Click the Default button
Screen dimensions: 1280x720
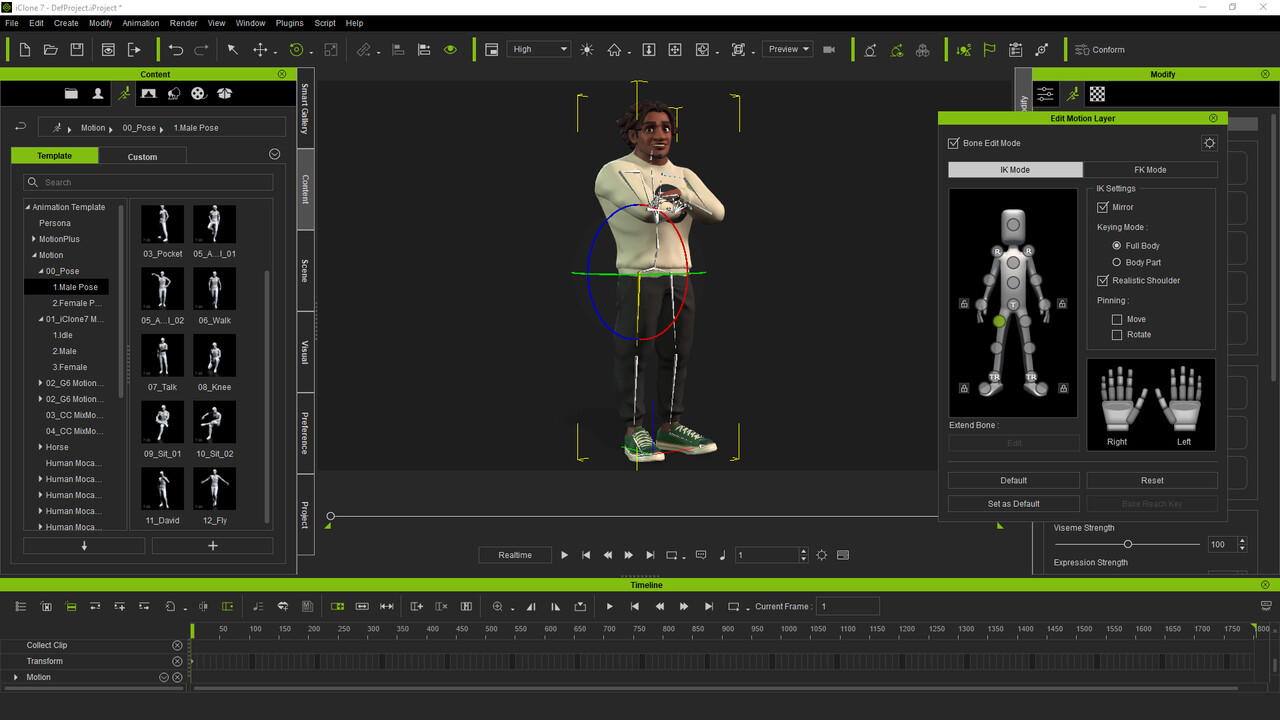(1013, 480)
